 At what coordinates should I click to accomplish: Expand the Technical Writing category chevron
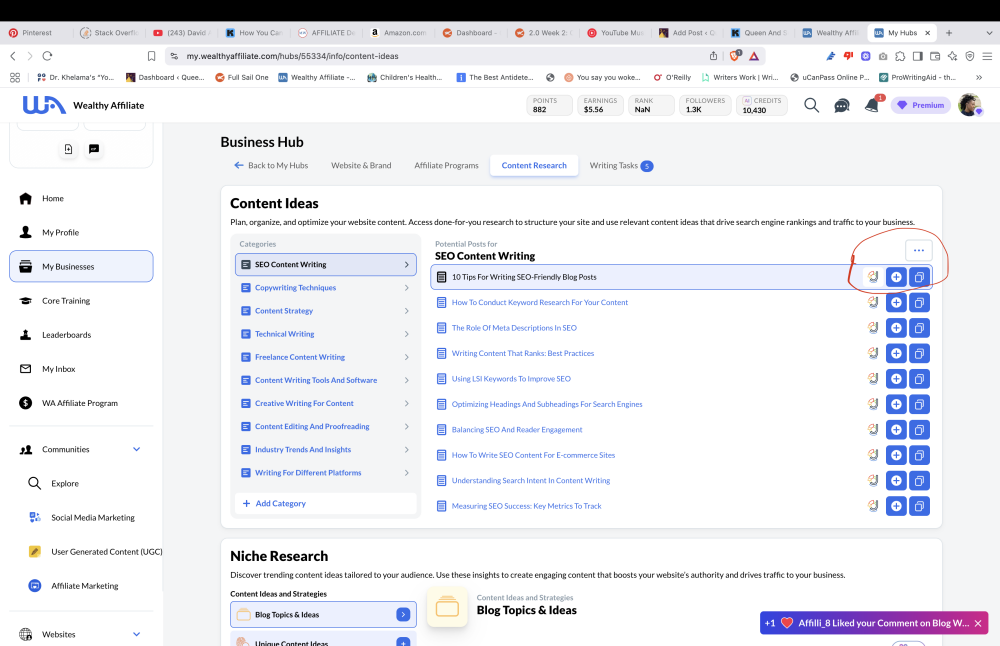click(406, 334)
